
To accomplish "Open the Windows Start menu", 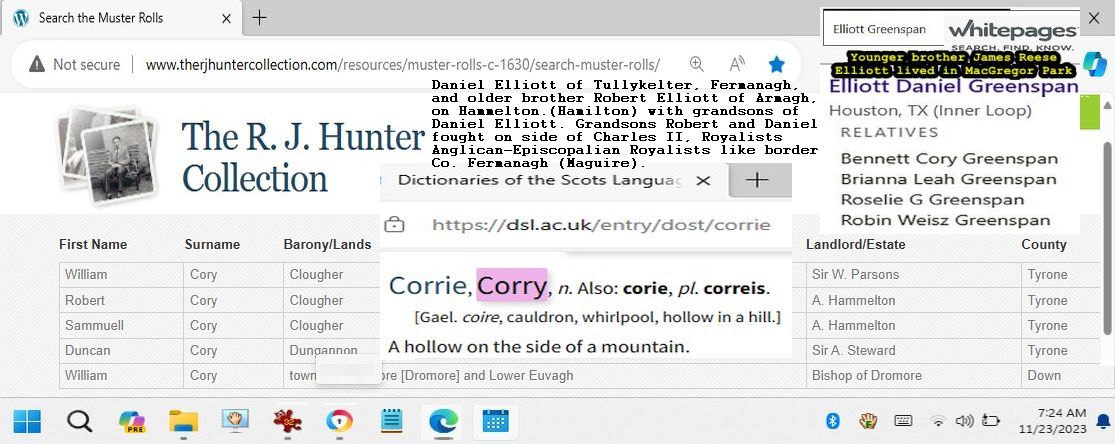I will coord(27,421).
